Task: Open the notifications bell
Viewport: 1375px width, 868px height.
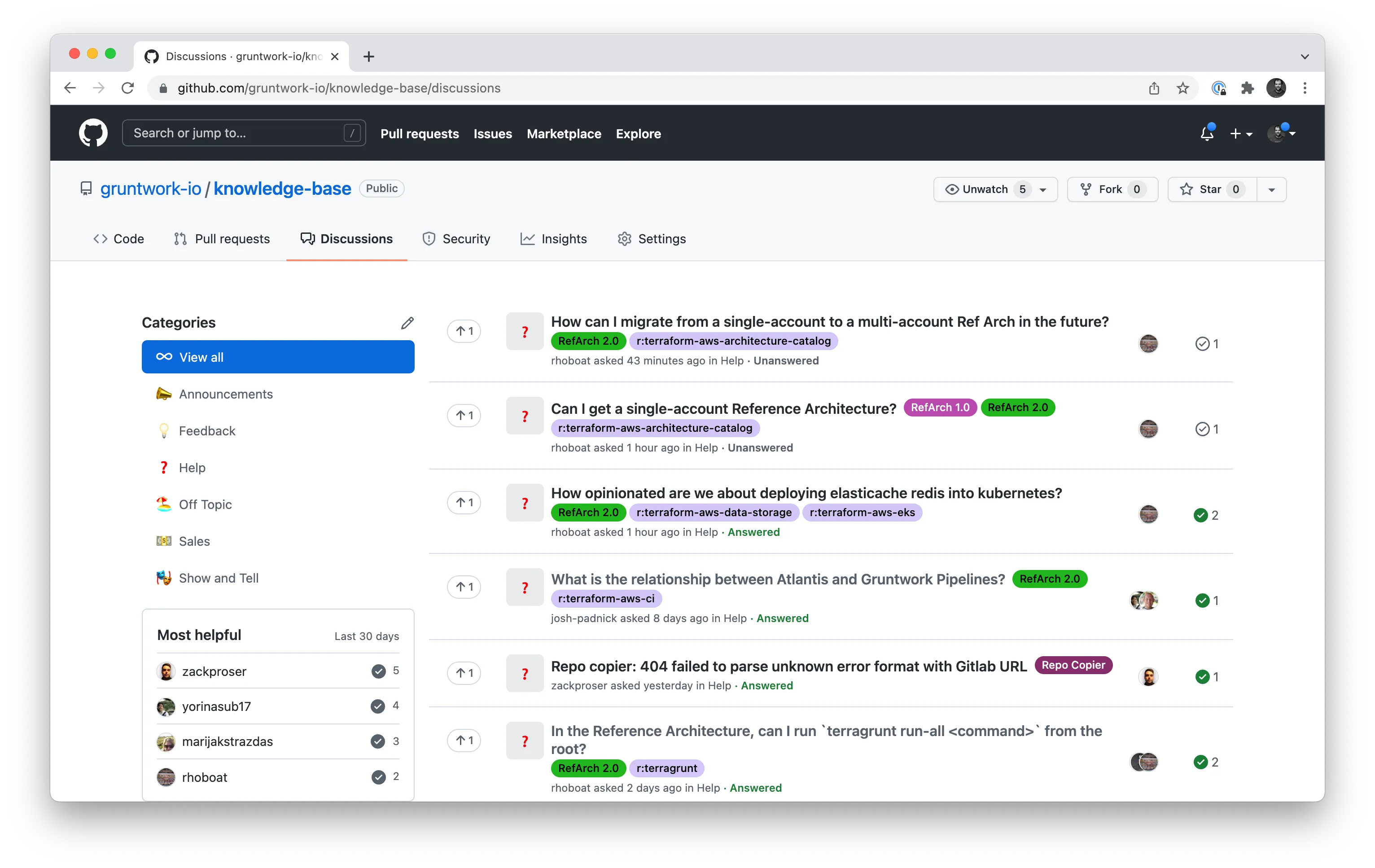Action: [x=1207, y=133]
